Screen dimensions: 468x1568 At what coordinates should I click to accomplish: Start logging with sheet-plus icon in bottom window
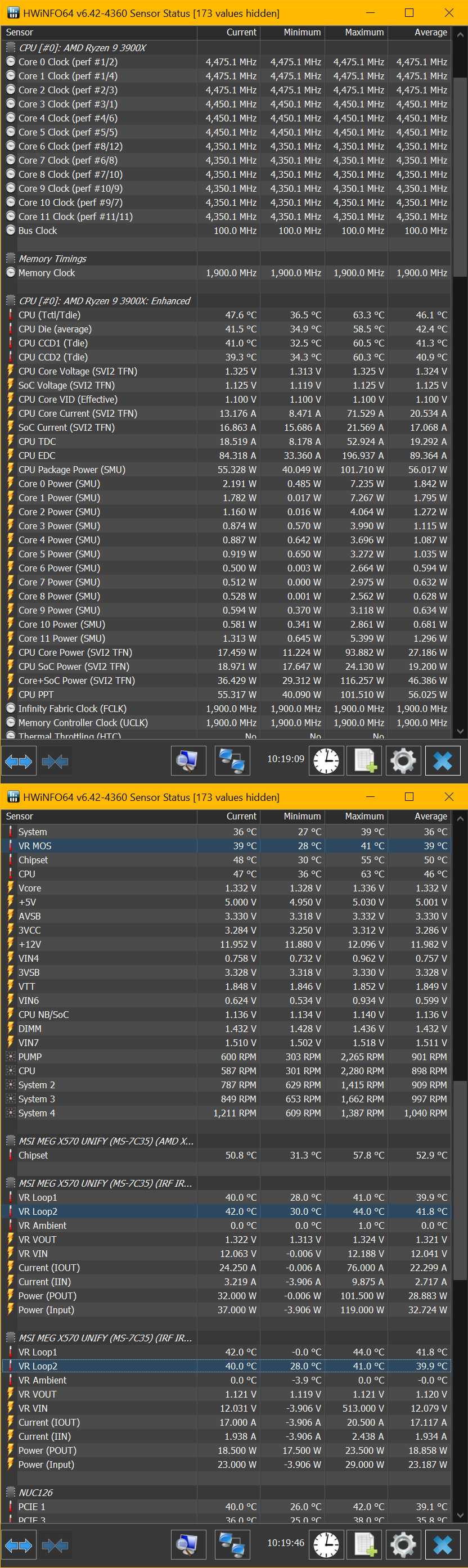(364, 1545)
